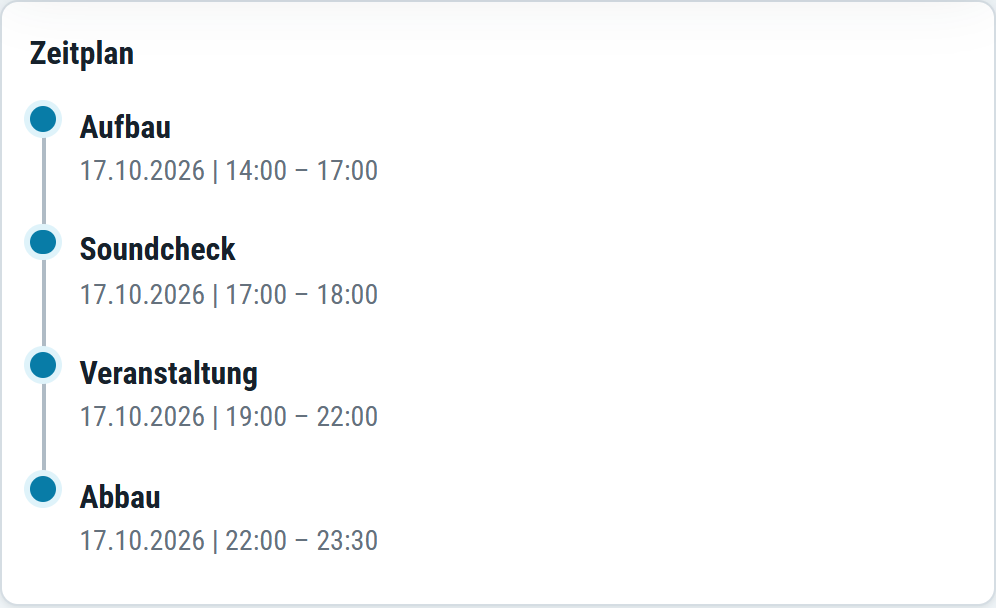This screenshot has width=996, height=608.
Task: Click the date in the Abbau entry
Action: coord(142,541)
